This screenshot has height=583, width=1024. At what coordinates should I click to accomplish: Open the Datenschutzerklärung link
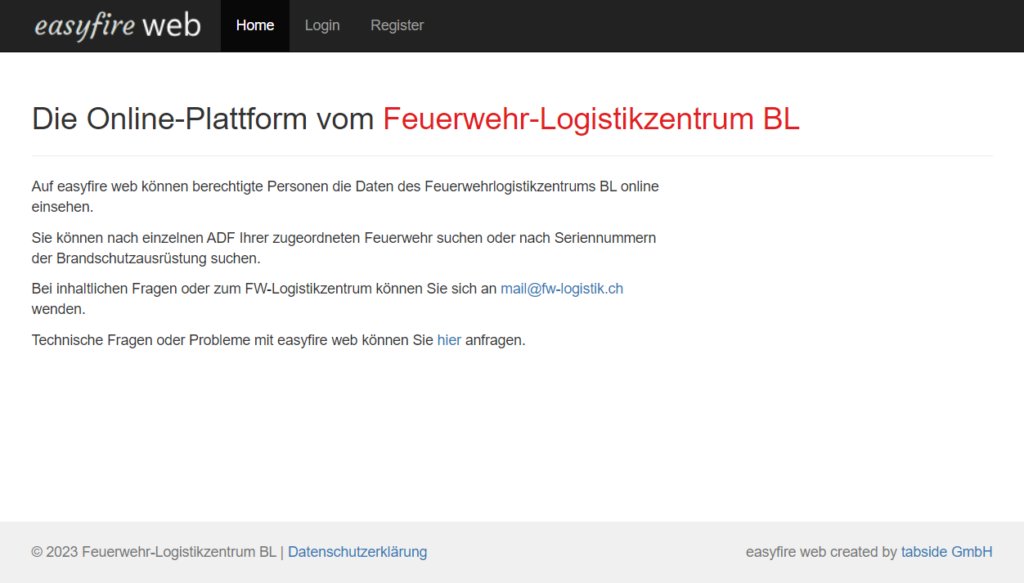click(357, 552)
